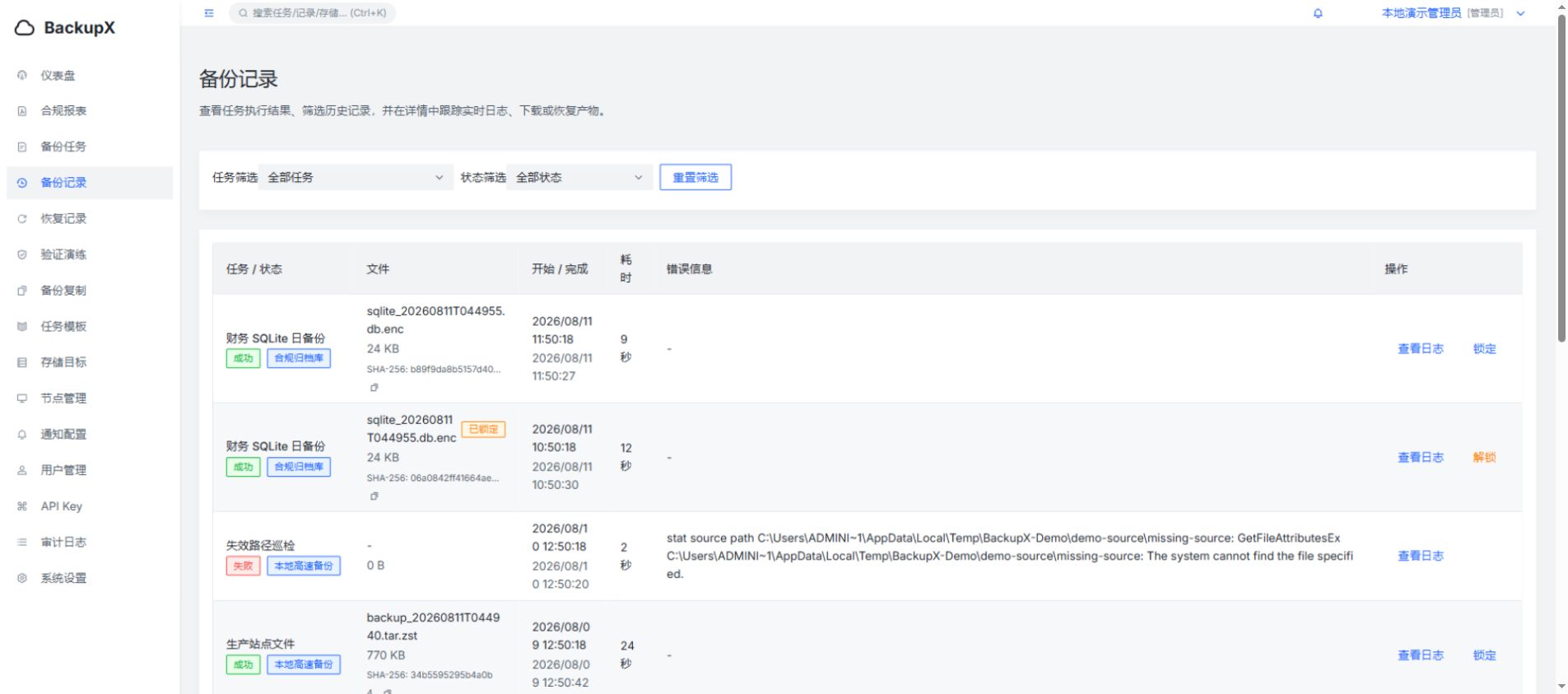Screen dimensions: 1568x694
Task: Click the 失效路径巡检 task name
Action: point(260,546)
